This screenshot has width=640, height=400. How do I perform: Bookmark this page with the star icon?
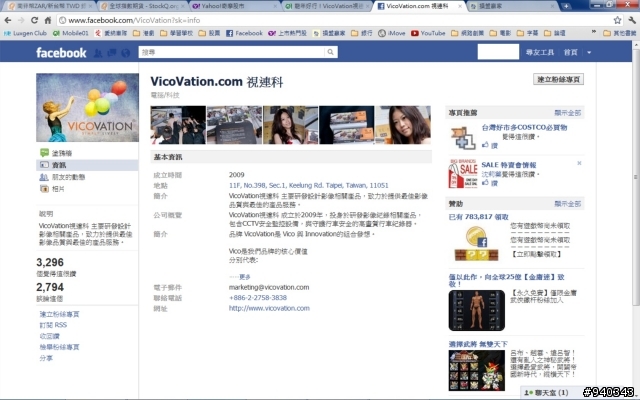617,20
